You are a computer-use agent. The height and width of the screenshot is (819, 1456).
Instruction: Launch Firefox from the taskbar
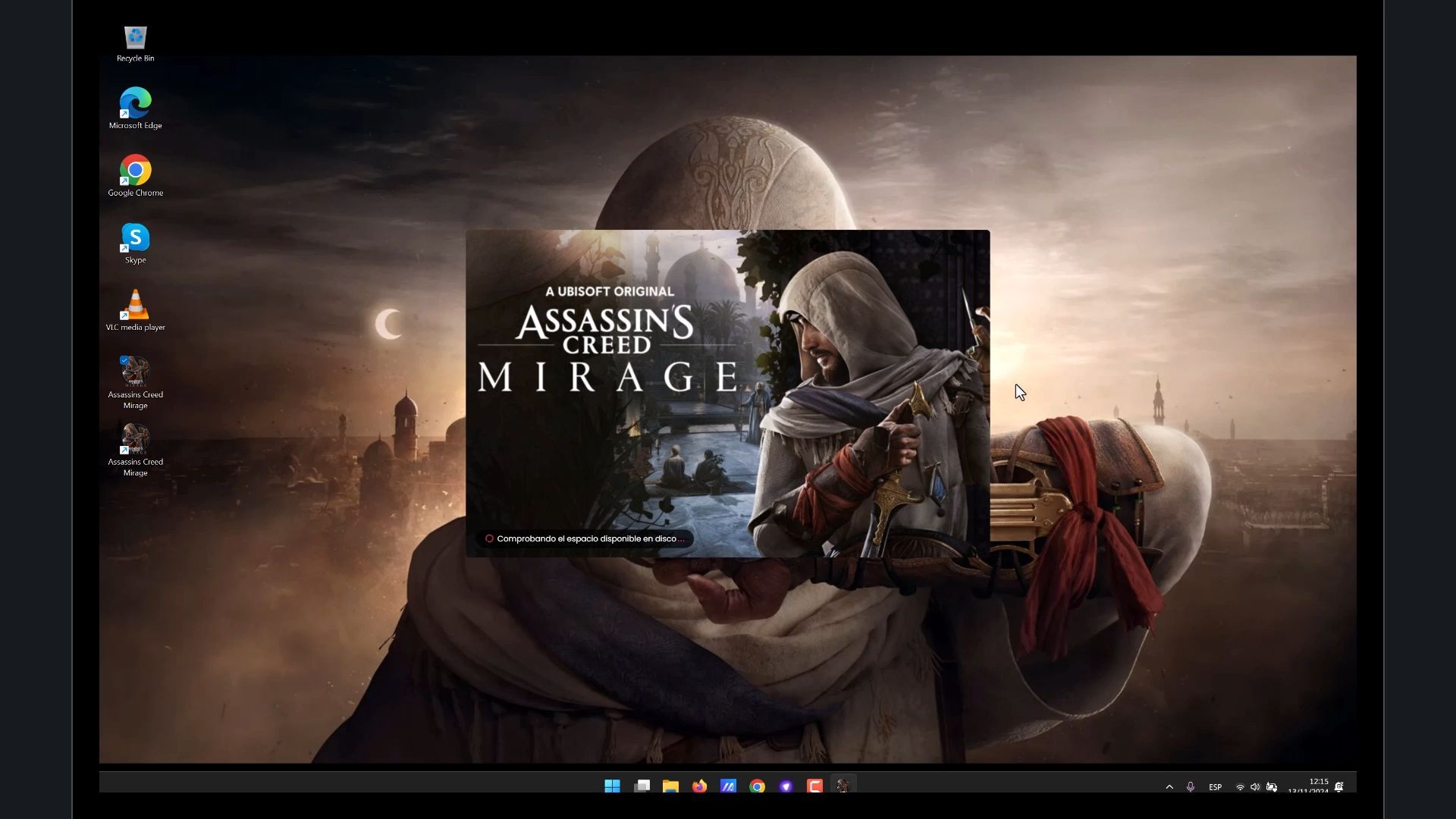699,786
